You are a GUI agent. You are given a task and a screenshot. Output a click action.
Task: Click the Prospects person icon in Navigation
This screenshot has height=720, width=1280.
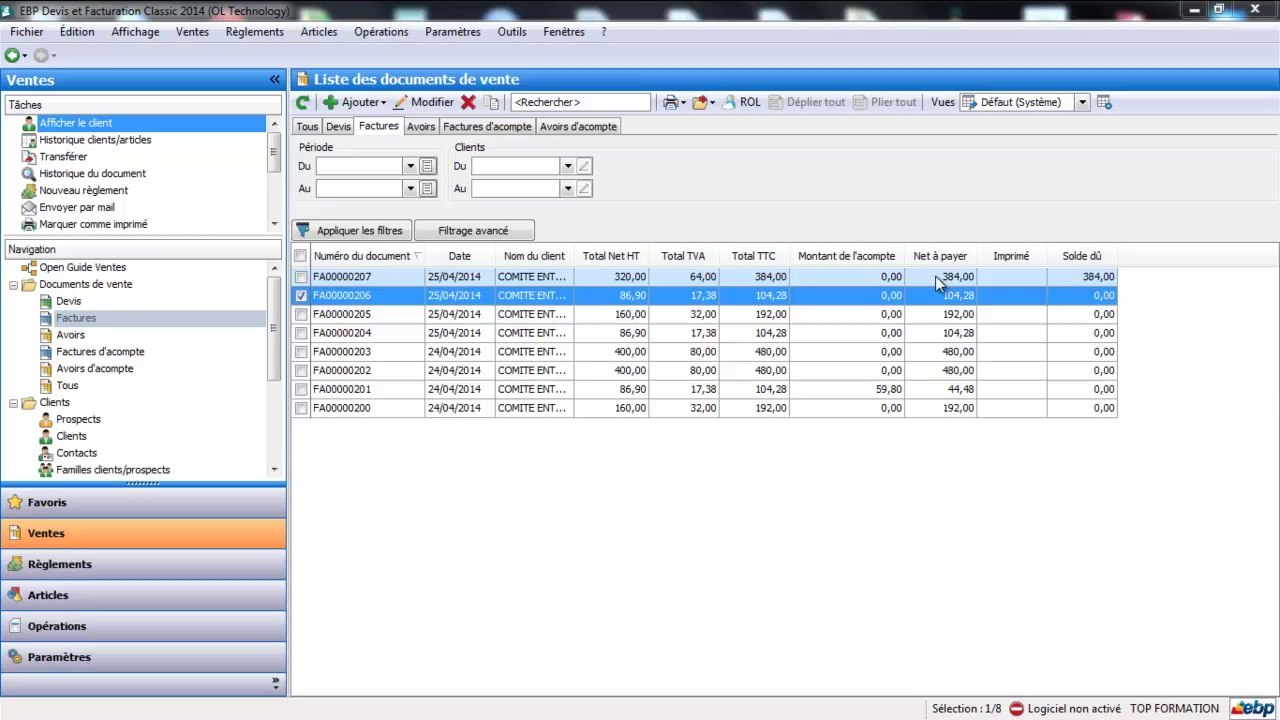click(46, 419)
